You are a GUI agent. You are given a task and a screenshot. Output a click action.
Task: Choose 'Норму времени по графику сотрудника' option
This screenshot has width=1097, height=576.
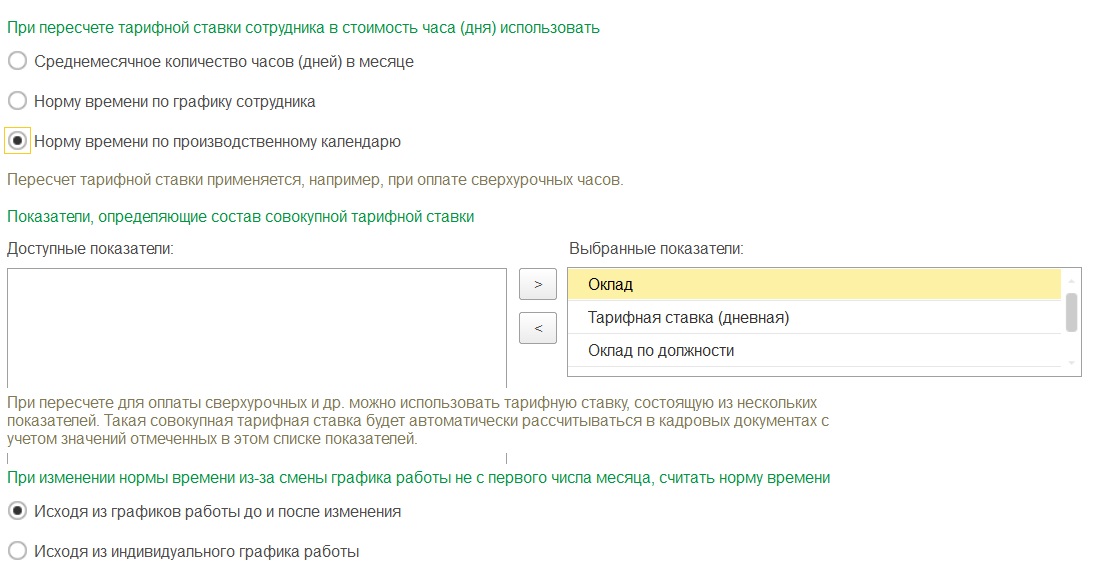pos(17,101)
